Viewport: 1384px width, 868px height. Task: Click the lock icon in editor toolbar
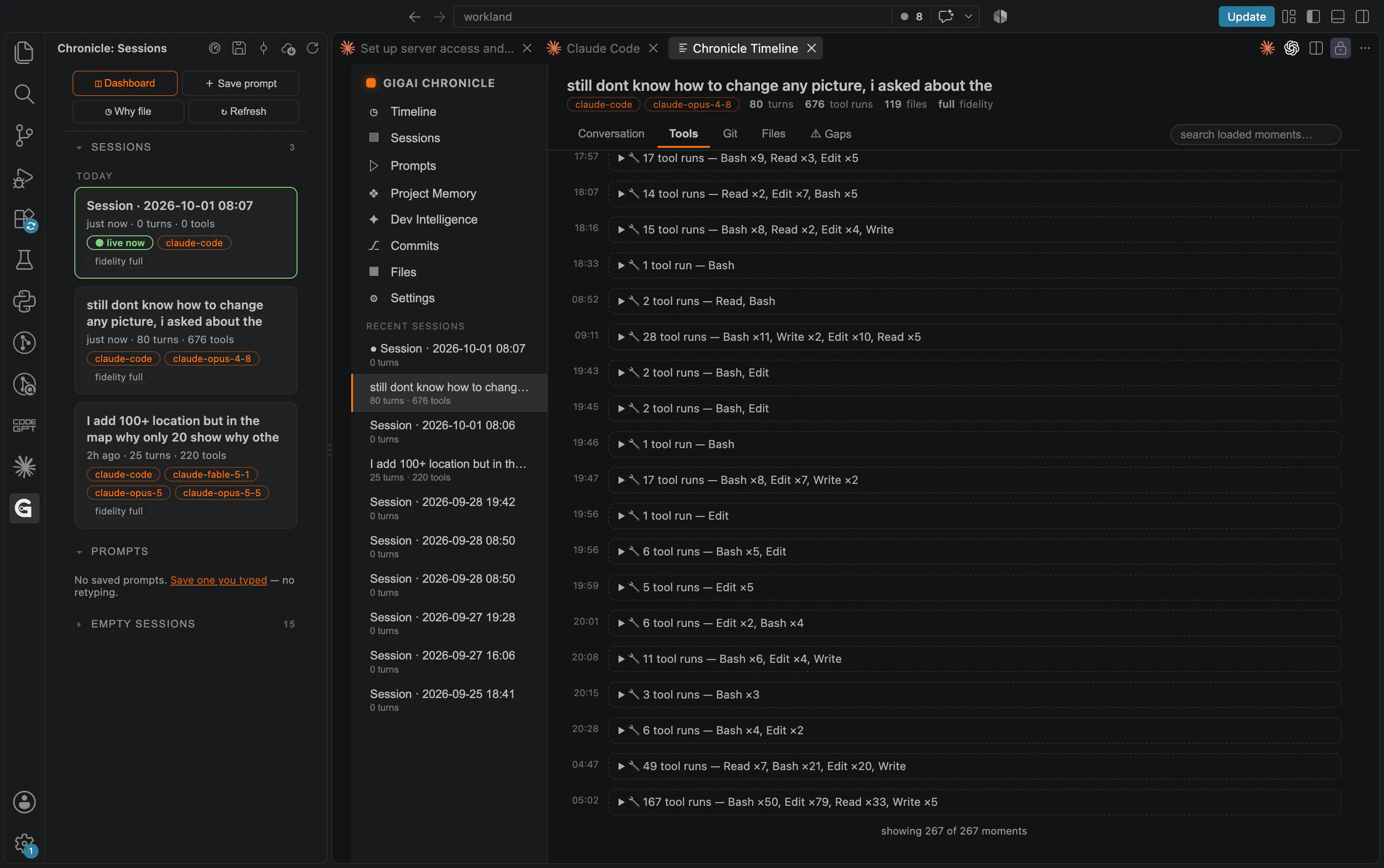pos(1340,48)
